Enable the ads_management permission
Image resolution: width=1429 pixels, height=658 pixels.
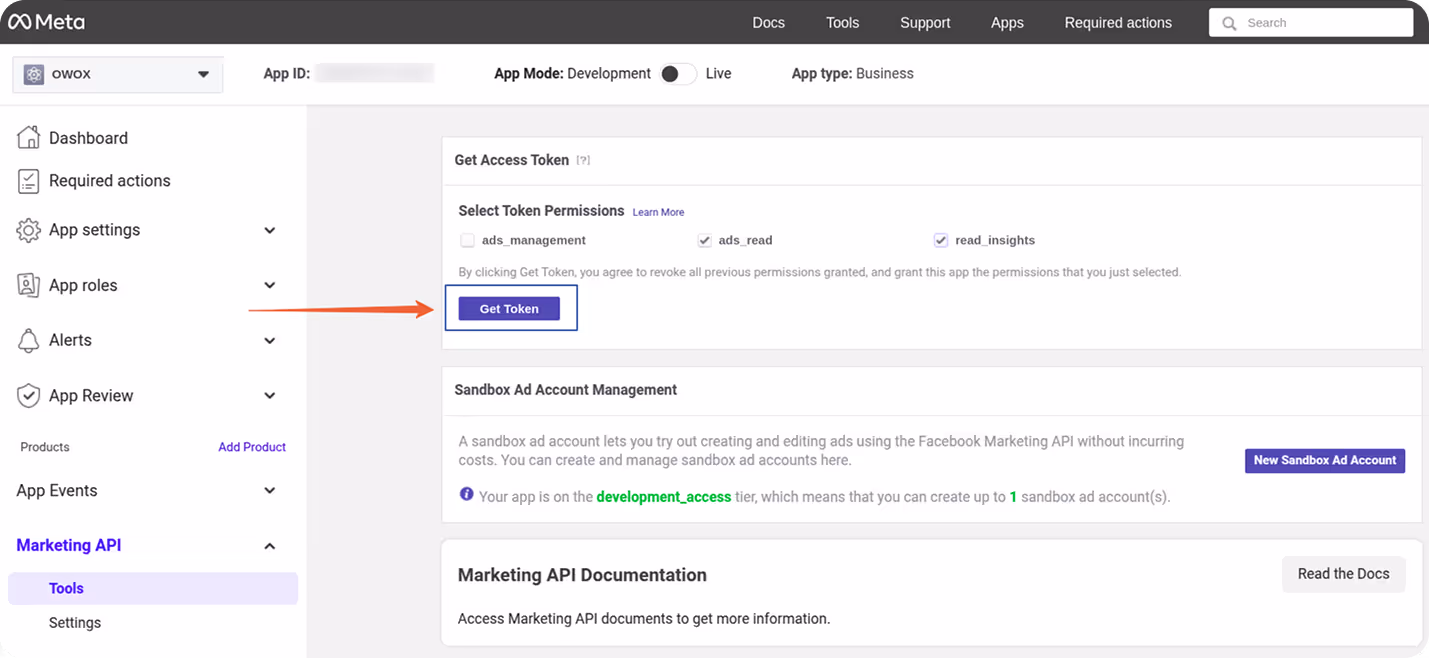point(467,240)
